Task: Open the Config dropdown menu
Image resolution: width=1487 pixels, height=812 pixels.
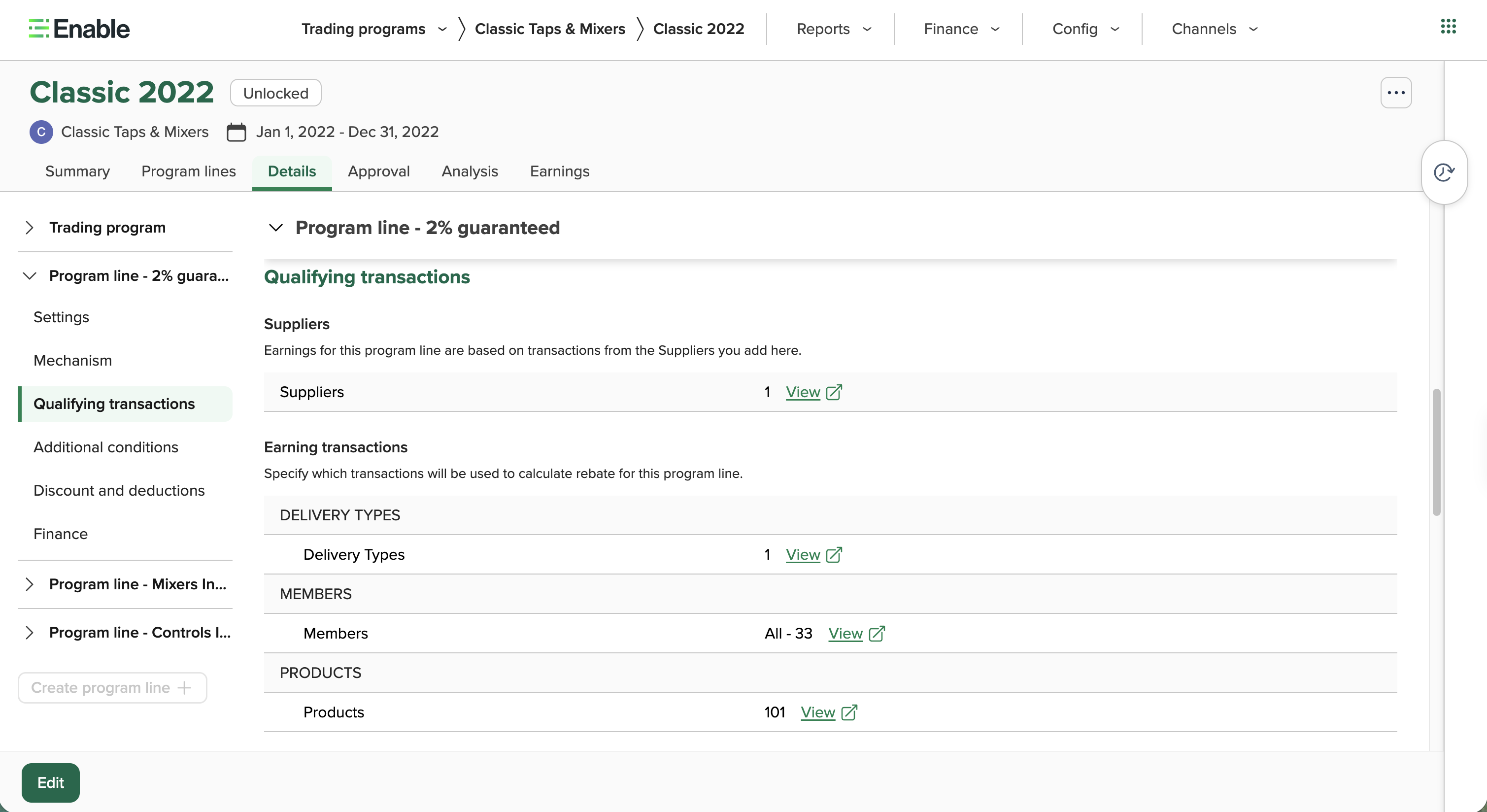Action: (x=1085, y=29)
